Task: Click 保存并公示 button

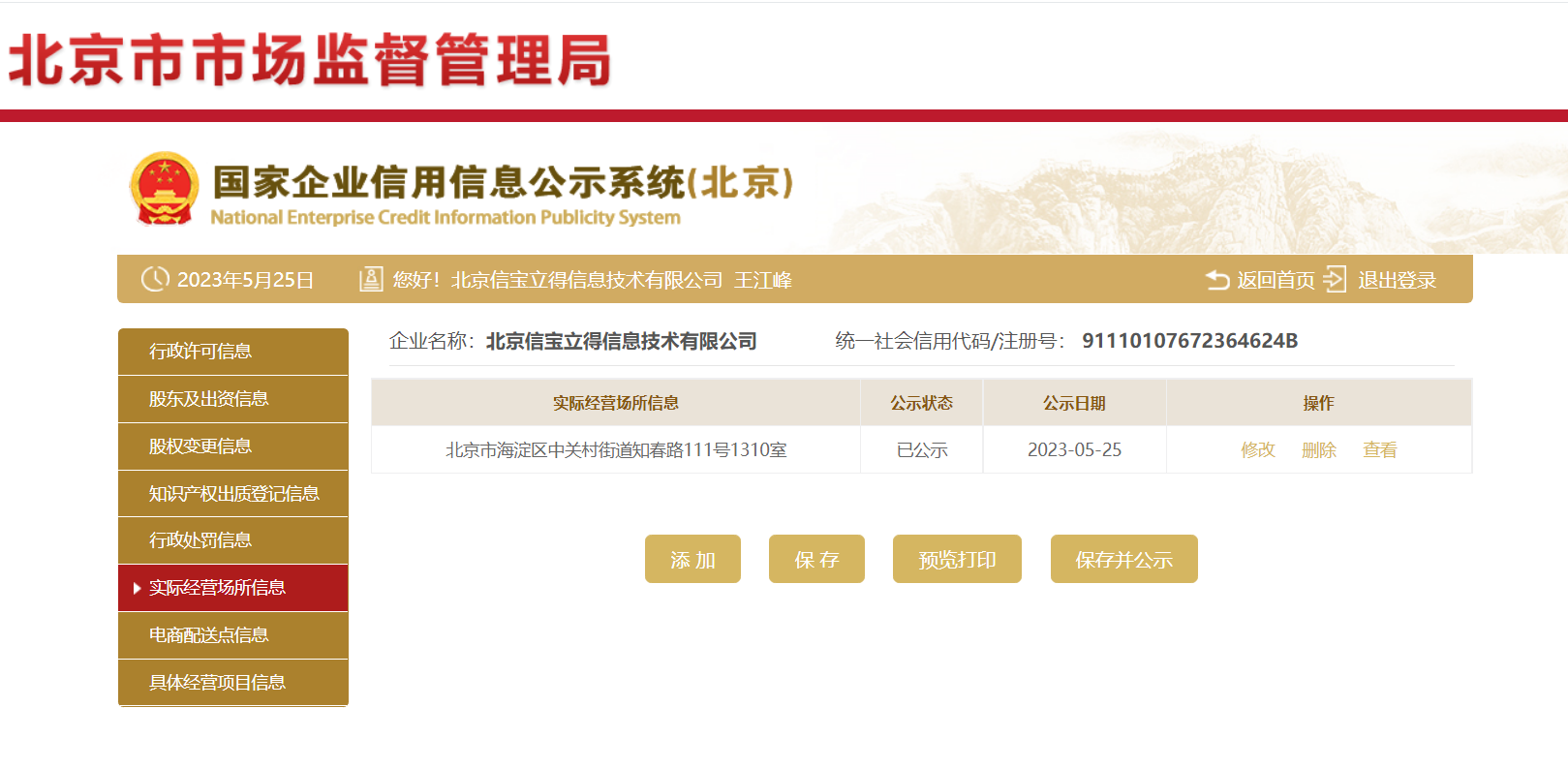Action: 1124,559
